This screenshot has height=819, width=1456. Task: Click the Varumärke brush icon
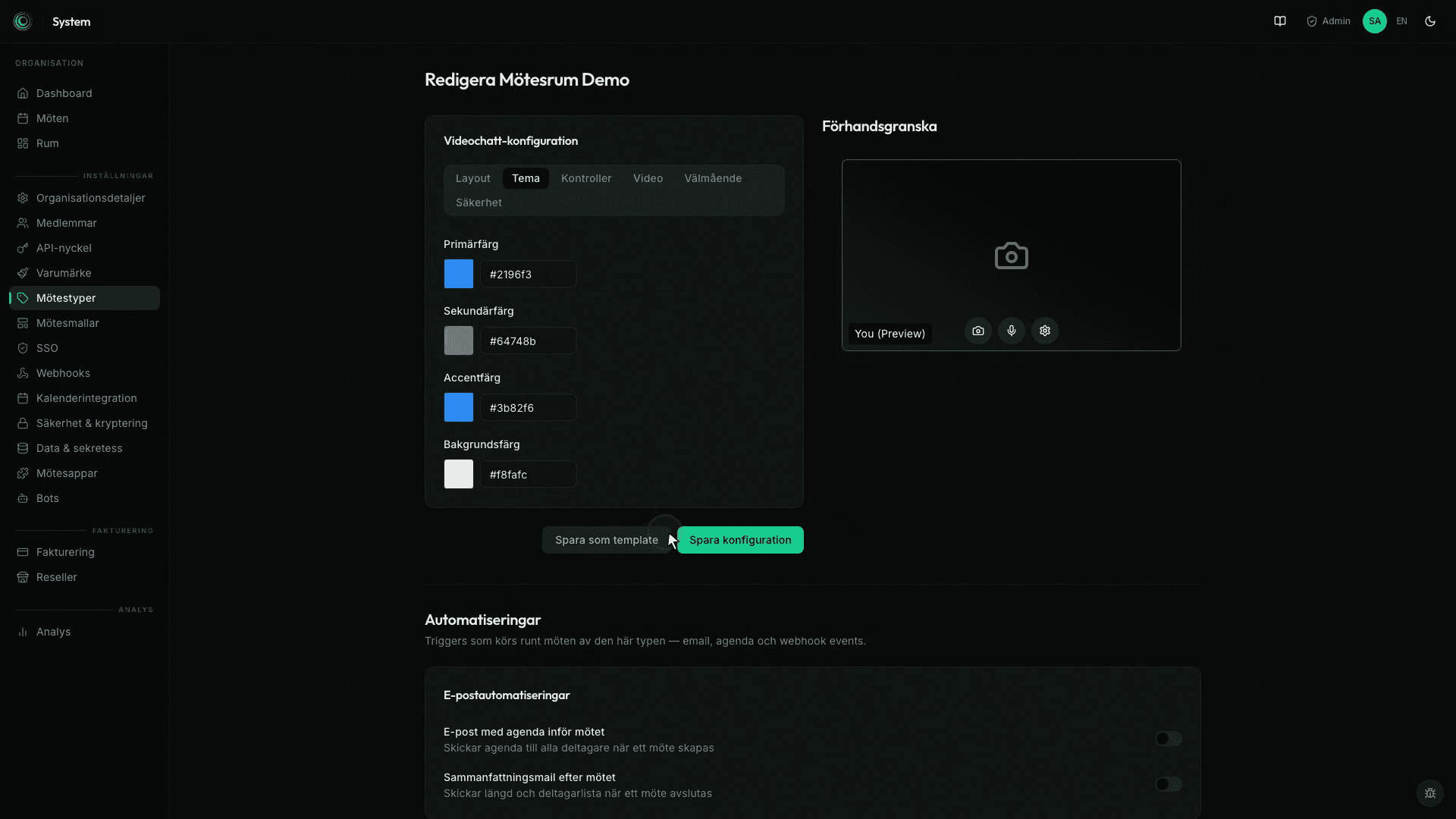point(23,273)
